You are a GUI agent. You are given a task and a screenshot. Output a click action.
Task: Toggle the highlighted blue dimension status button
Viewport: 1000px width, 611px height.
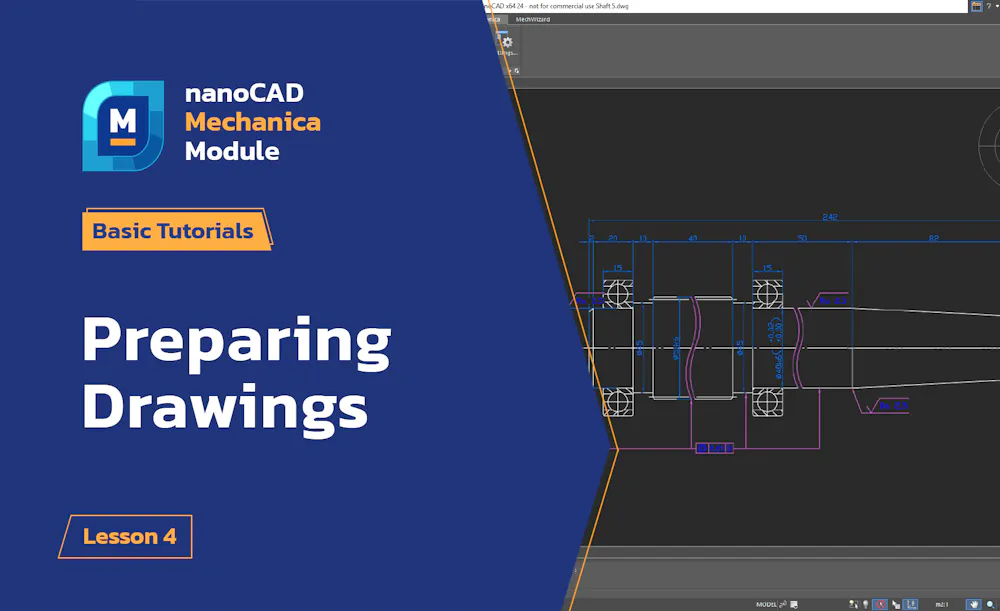click(911, 604)
